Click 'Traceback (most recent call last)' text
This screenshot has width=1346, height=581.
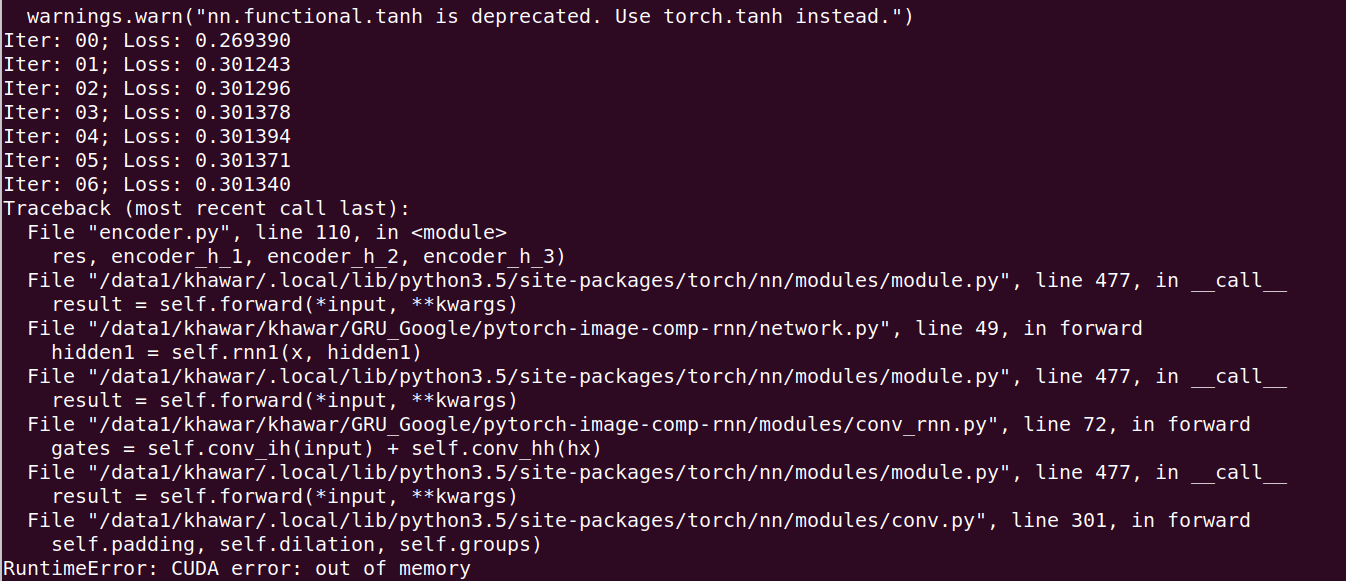207,209
